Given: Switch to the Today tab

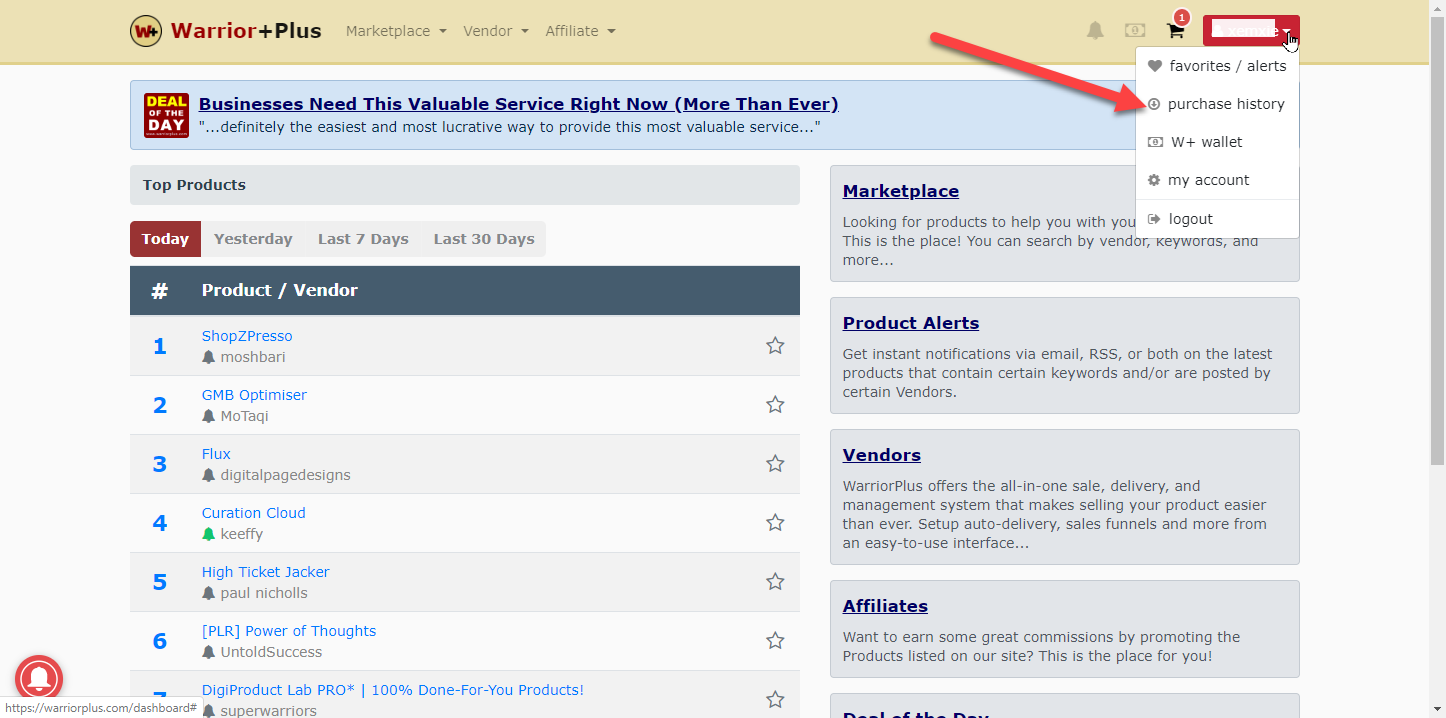Looking at the screenshot, I should pyautogui.click(x=165, y=239).
